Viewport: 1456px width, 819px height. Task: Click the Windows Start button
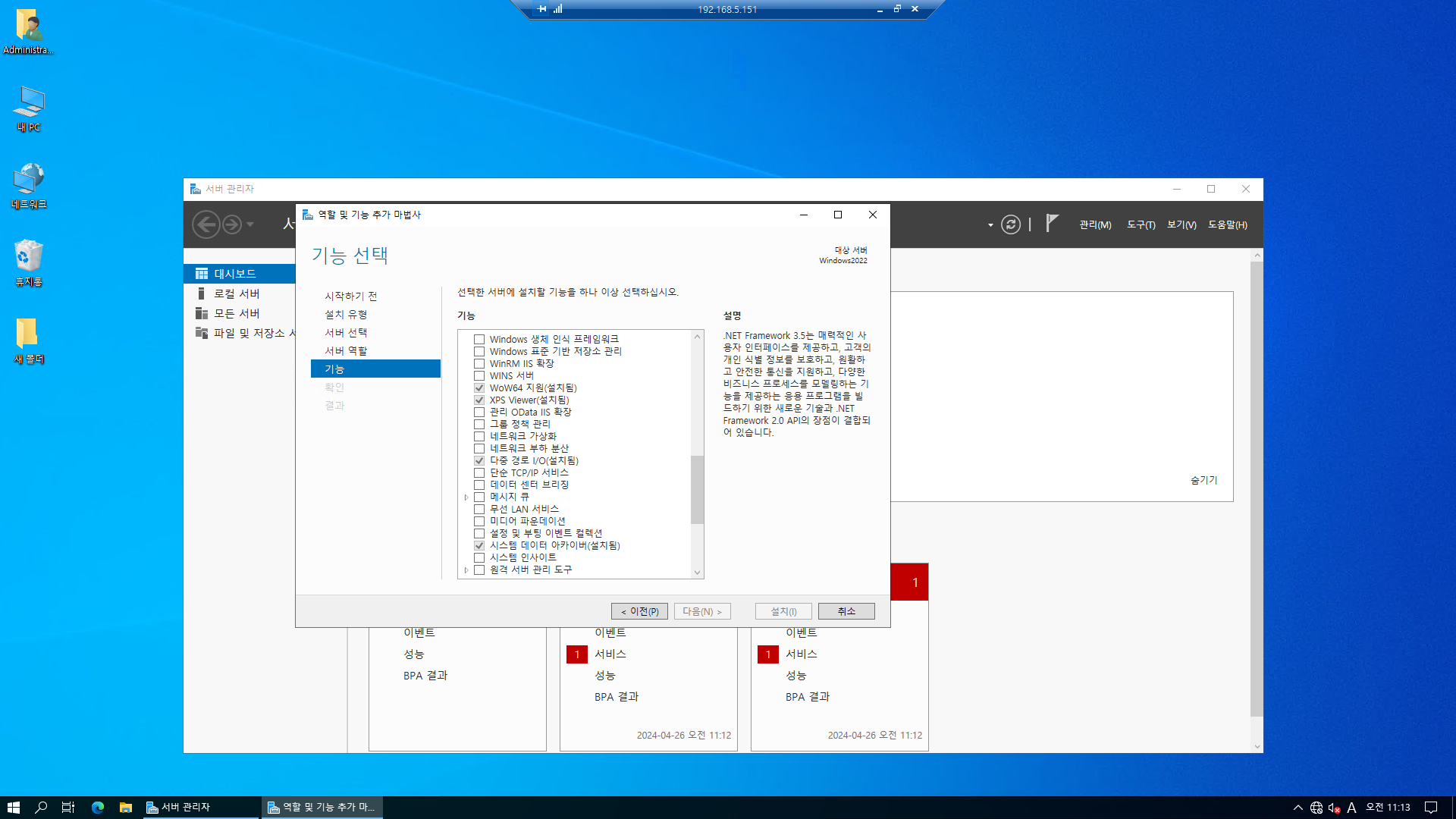[14, 808]
